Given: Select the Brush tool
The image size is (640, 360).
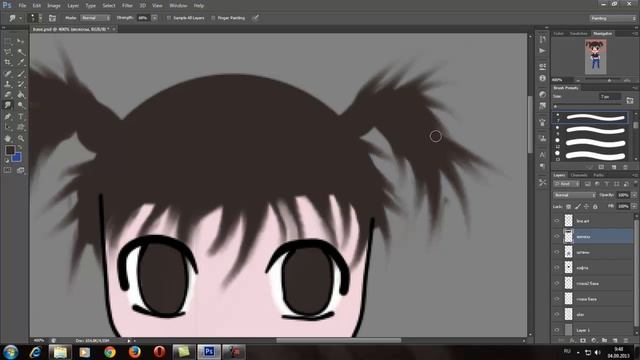Looking at the screenshot, I should coord(21,73).
